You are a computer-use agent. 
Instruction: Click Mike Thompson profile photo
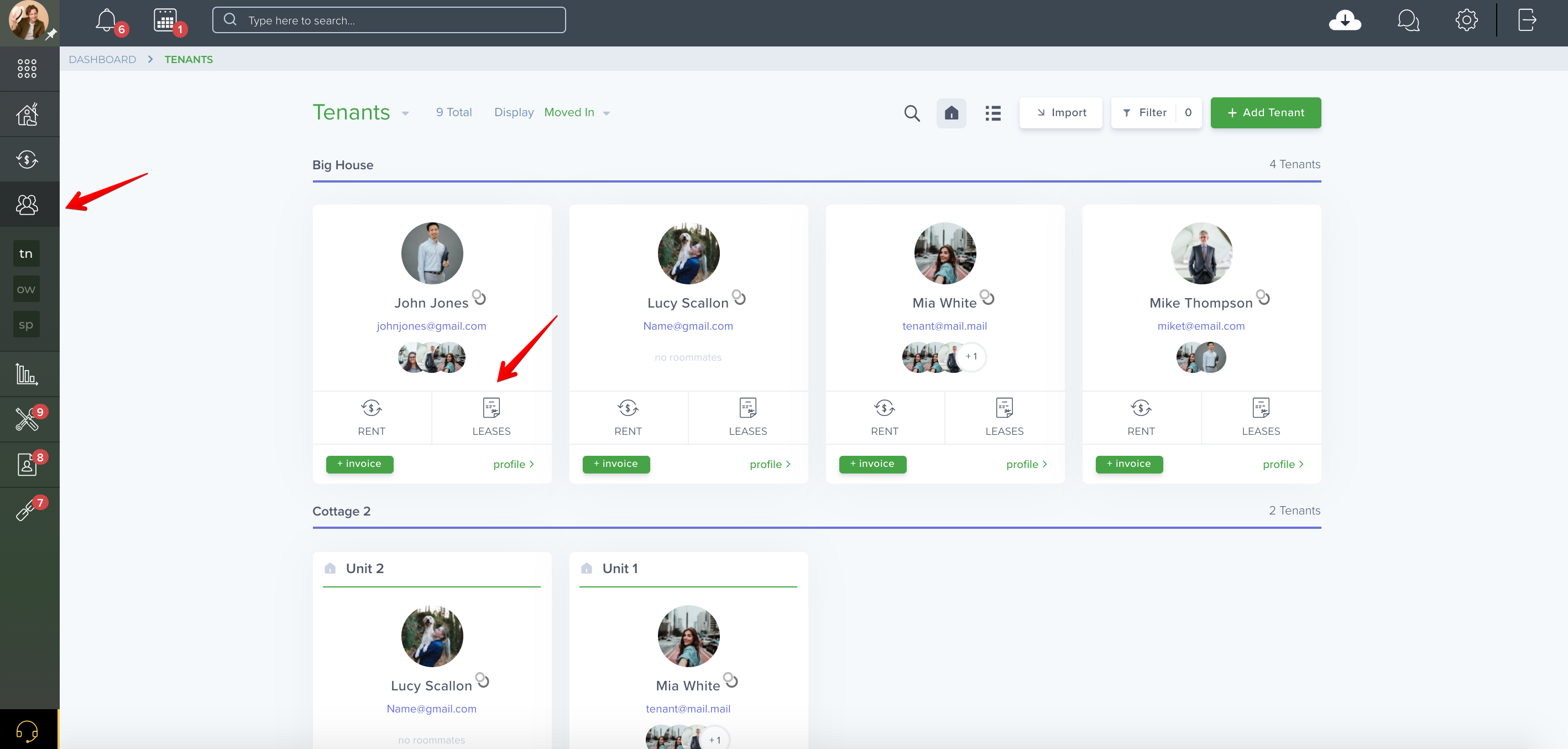[1201, 253]
